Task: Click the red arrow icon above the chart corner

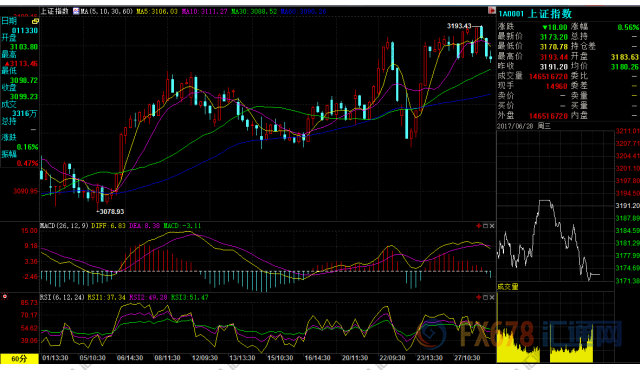Action: tap(492, 11)
